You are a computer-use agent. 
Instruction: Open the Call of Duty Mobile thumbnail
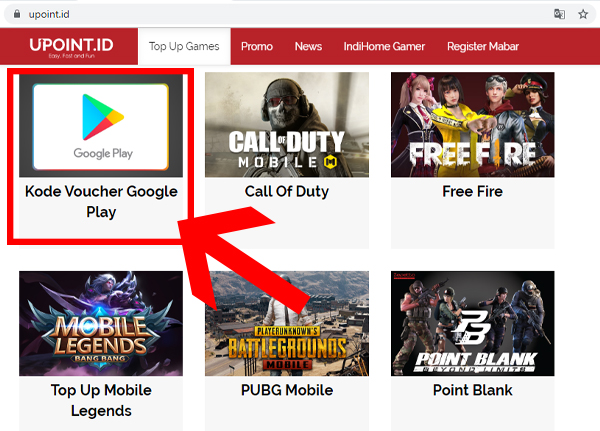tap(287, 125)
